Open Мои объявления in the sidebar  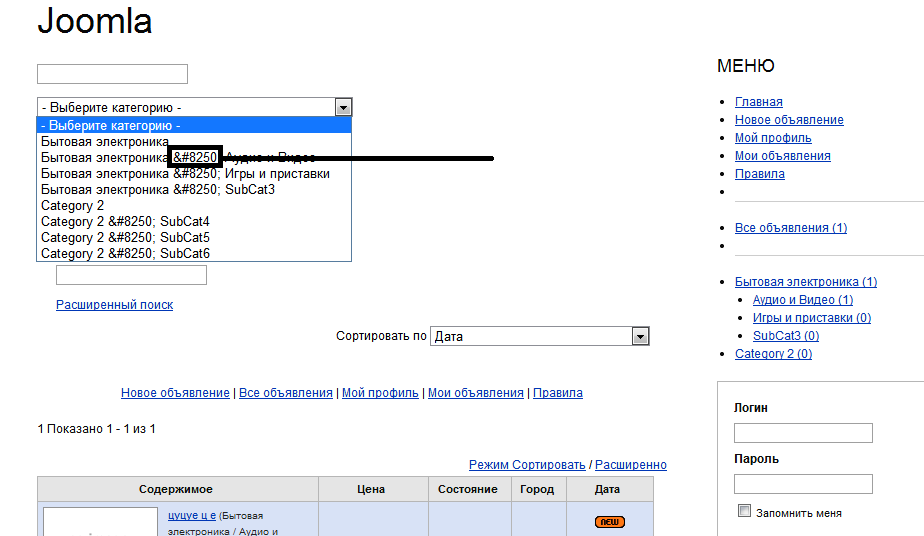tap(783, 155)
